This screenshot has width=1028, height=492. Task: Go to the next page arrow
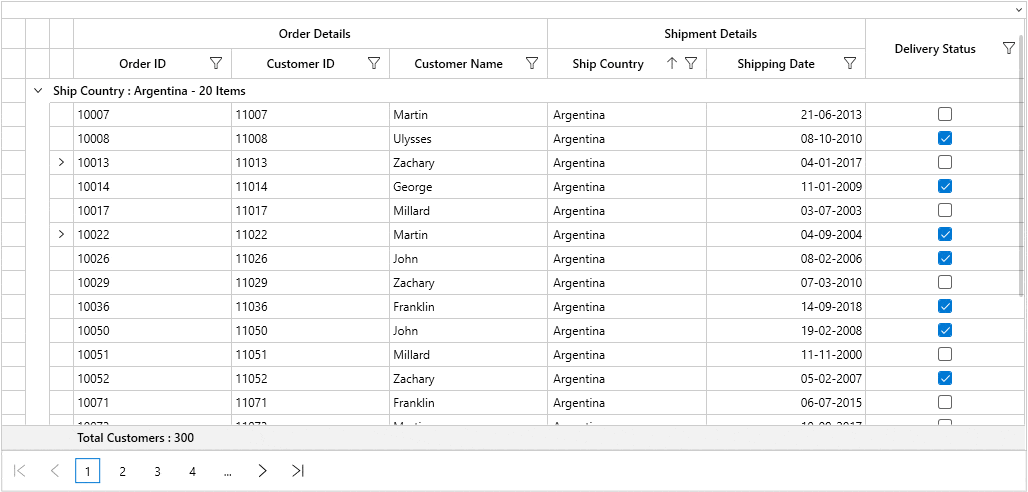(262, 471)
